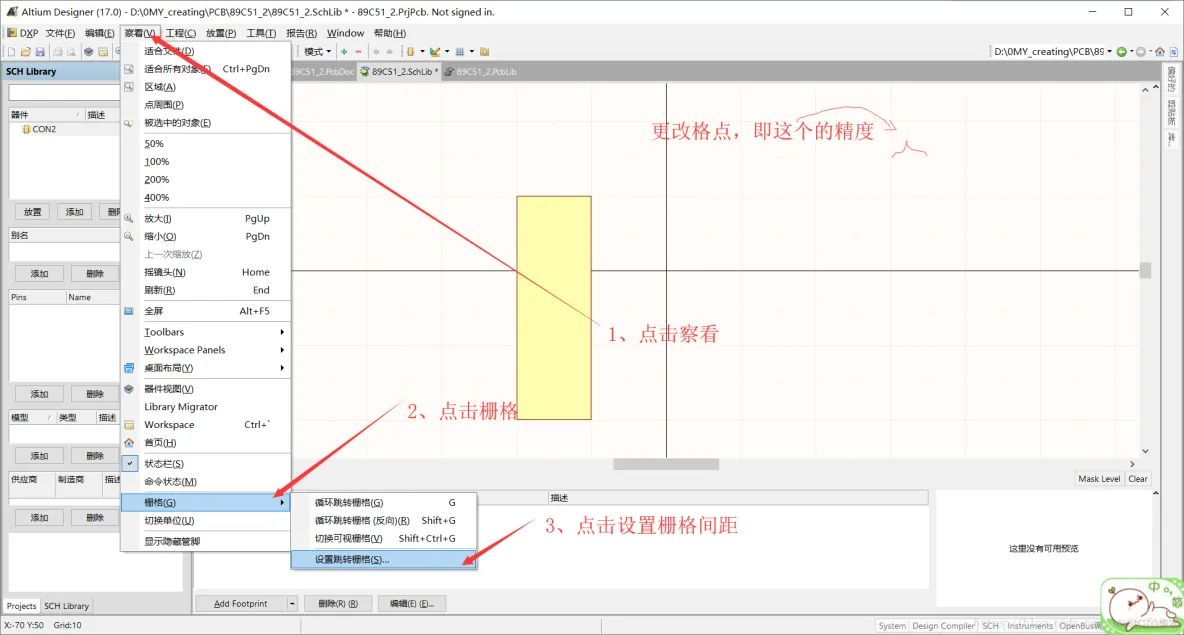Open the back navigation history dropdown arrow
Viewport: 1184px width, 635px height.
click(1131, 52)
